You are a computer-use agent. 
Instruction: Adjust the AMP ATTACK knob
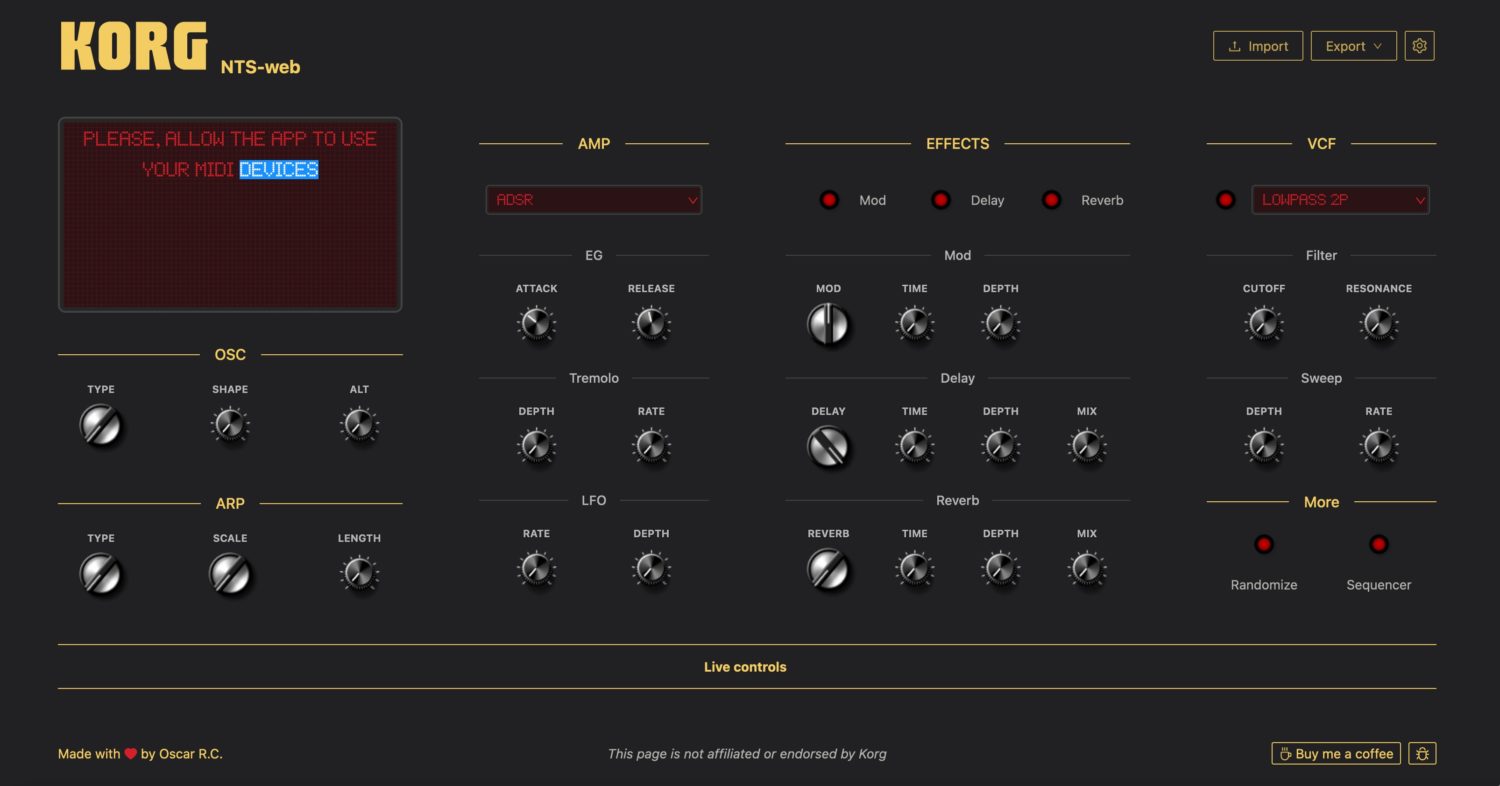pyautogui.click(x=537, y=323)
